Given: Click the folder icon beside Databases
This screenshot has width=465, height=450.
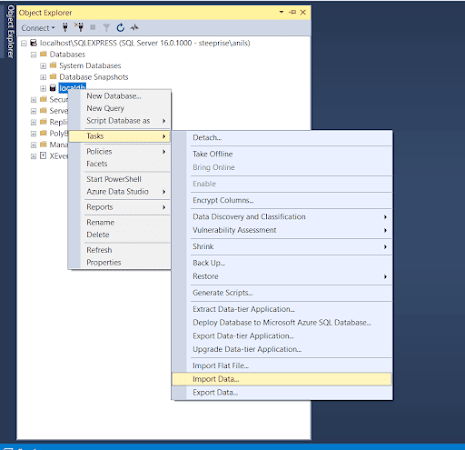Looking at the screenshot, I should point(43,54).
